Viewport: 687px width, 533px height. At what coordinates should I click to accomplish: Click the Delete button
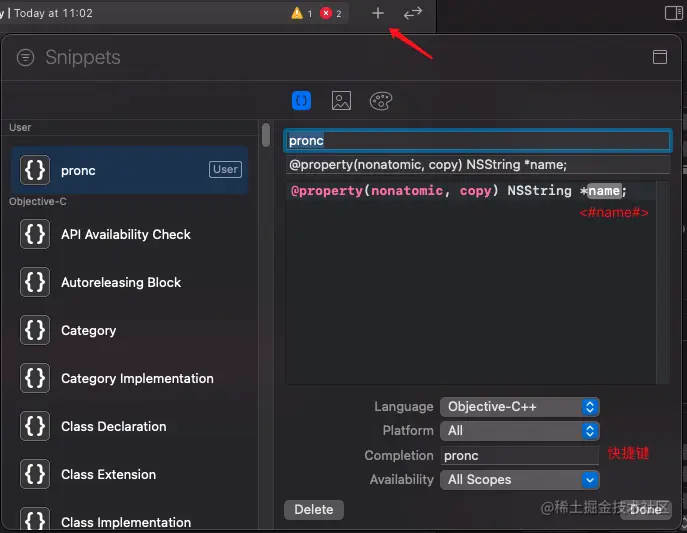pos(314,510)
